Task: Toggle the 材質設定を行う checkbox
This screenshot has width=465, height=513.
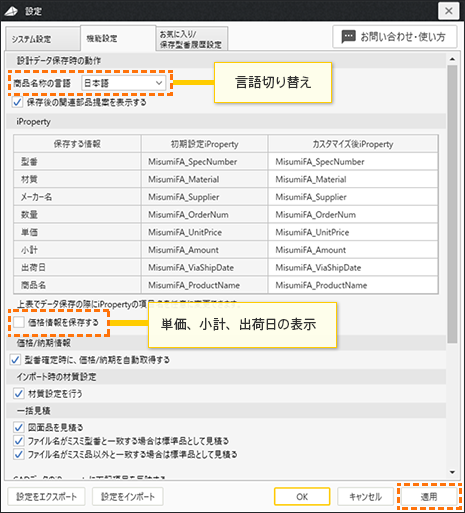Action: click(19, 394)
